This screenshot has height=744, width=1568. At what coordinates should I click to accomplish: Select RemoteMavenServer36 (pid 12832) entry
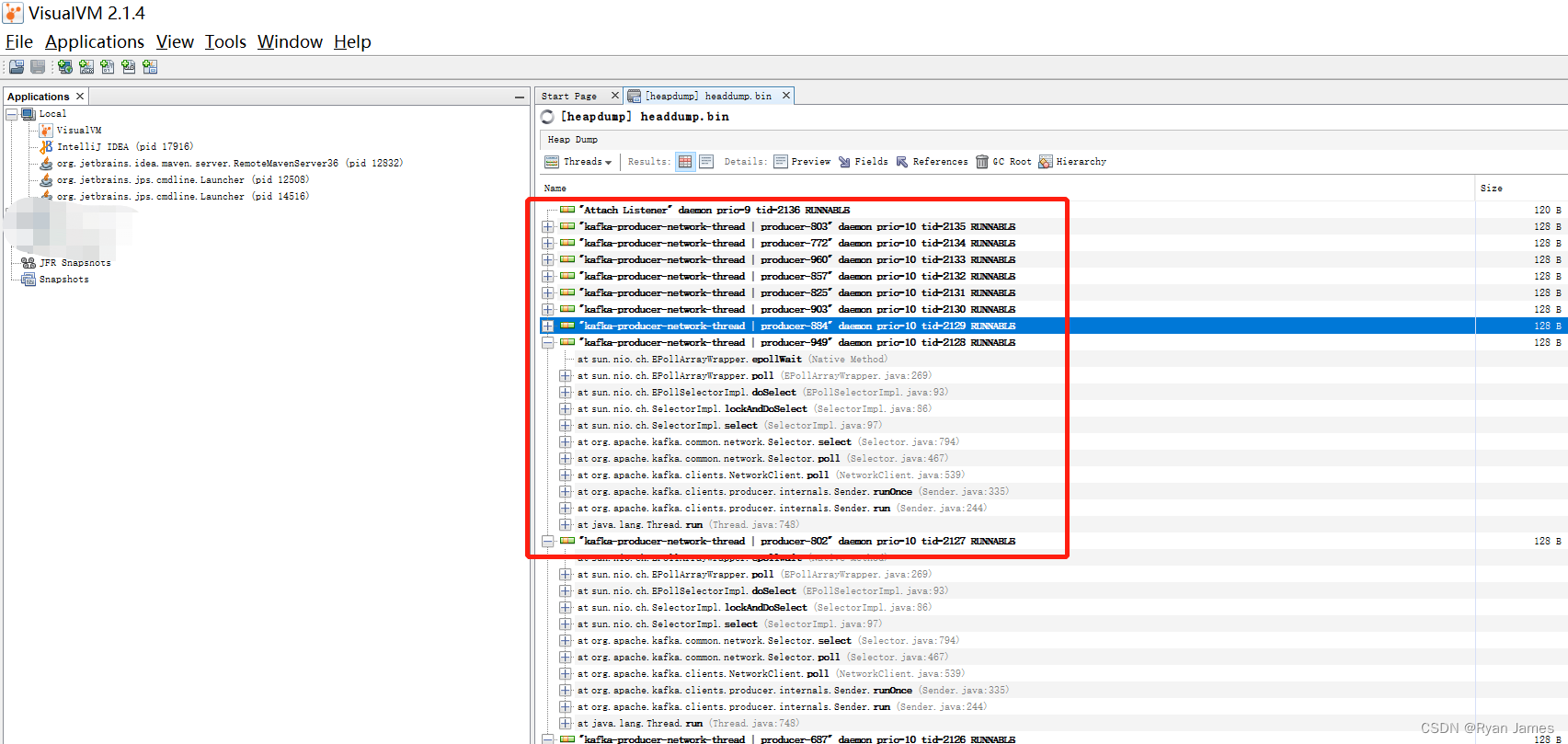(230, 164)
